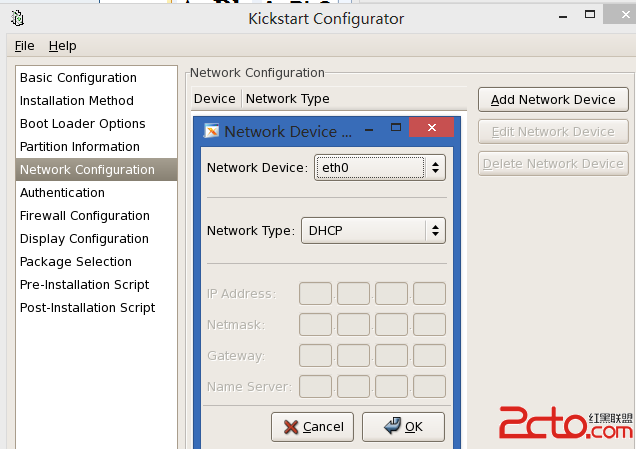
Task: Close the Network Device dialog
Action: click(432, 127)
